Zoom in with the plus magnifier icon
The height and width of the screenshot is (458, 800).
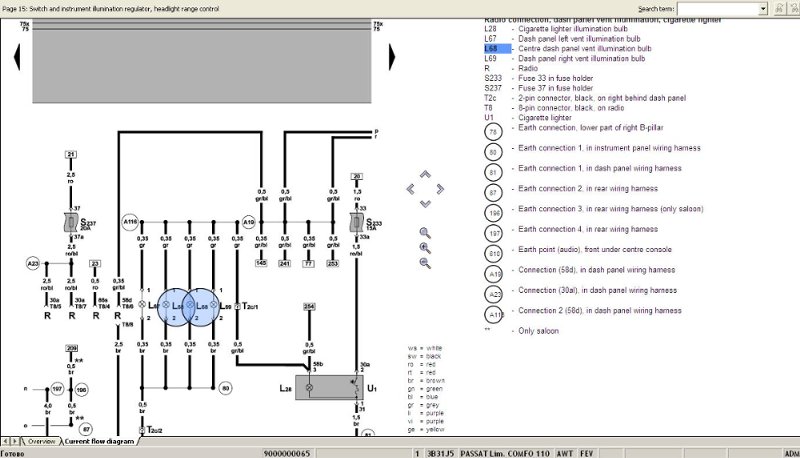click(424, 248)
